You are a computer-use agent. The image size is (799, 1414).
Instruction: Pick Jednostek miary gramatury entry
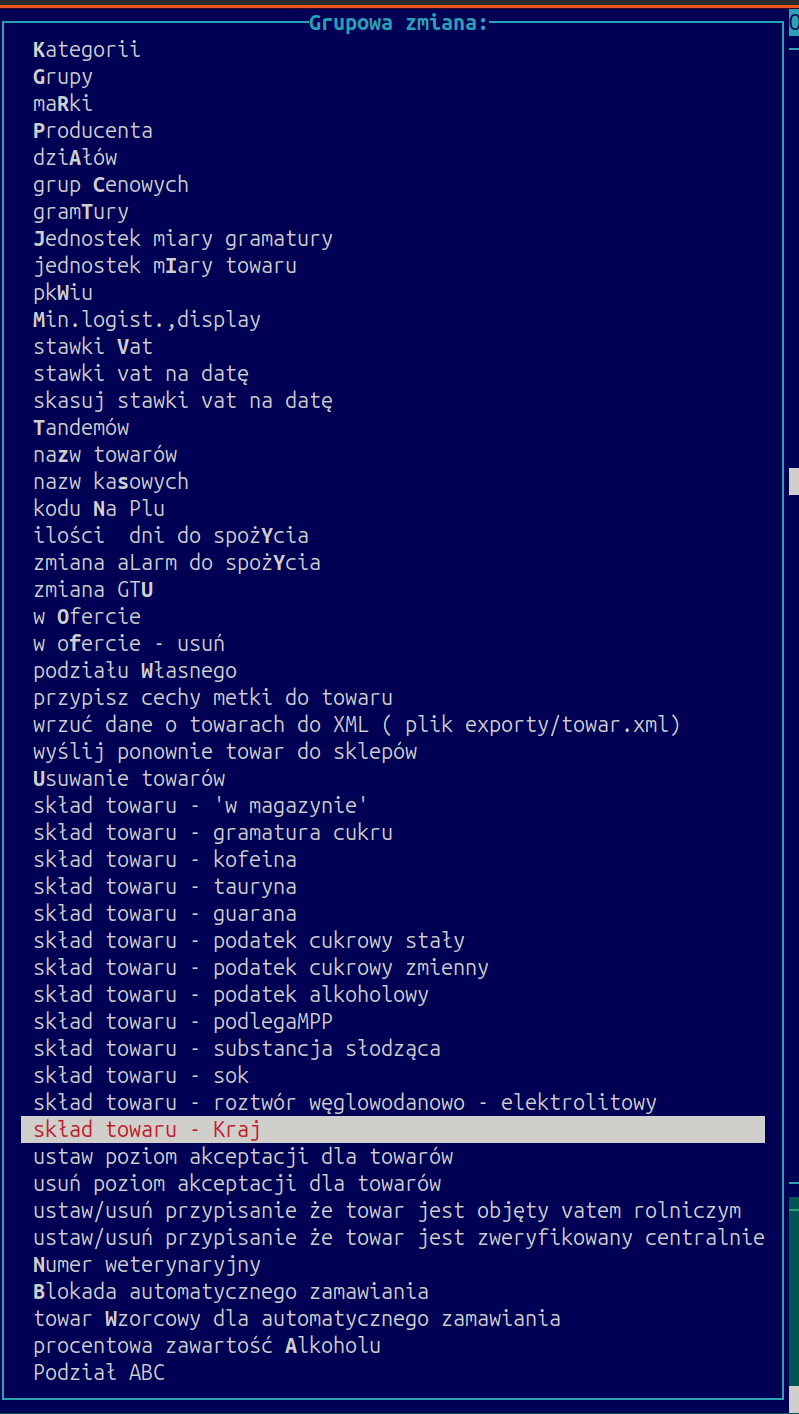[183, 239]
